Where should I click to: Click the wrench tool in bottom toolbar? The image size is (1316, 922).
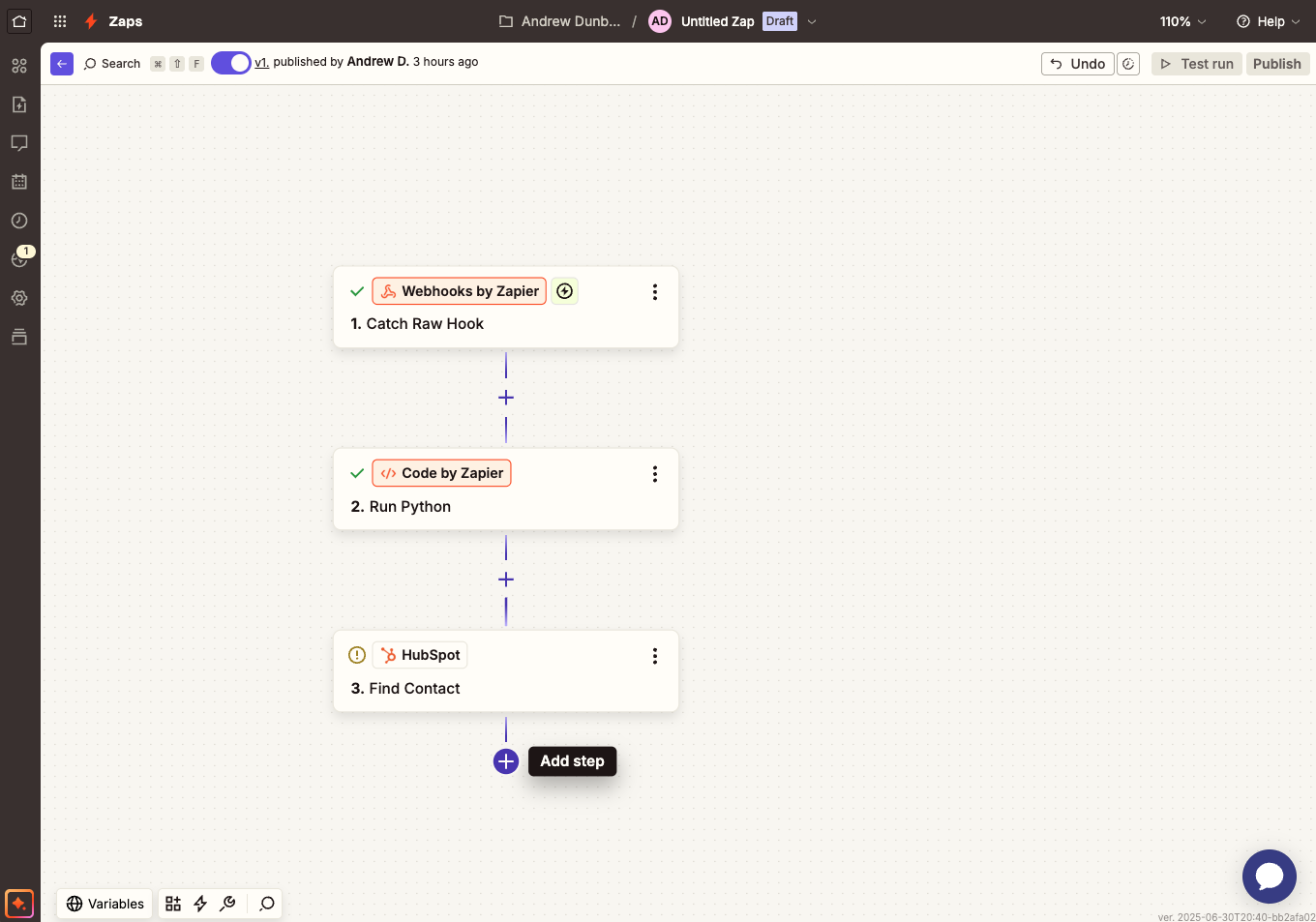tap(227, 904)
